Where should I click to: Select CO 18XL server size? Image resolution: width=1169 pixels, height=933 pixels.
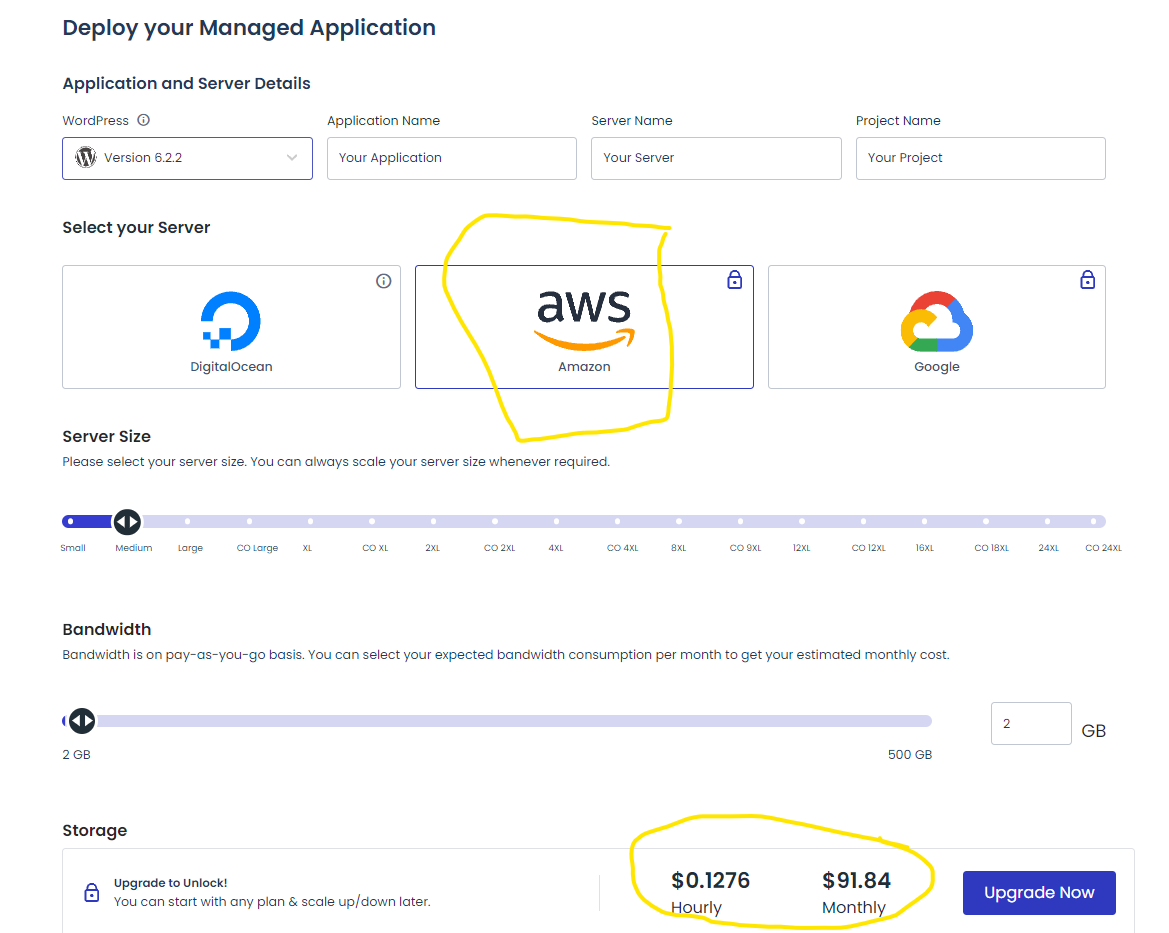986,521
